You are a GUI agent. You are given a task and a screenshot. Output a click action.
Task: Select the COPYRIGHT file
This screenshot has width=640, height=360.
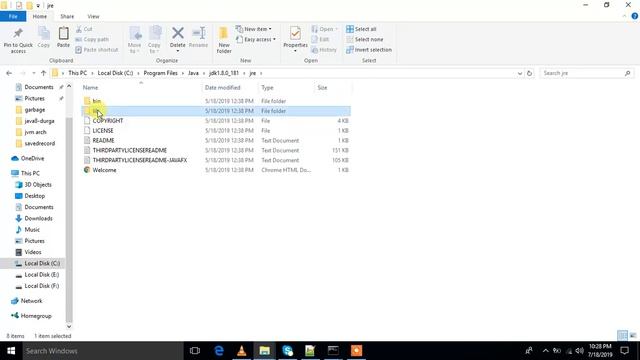tap(216, 121)
